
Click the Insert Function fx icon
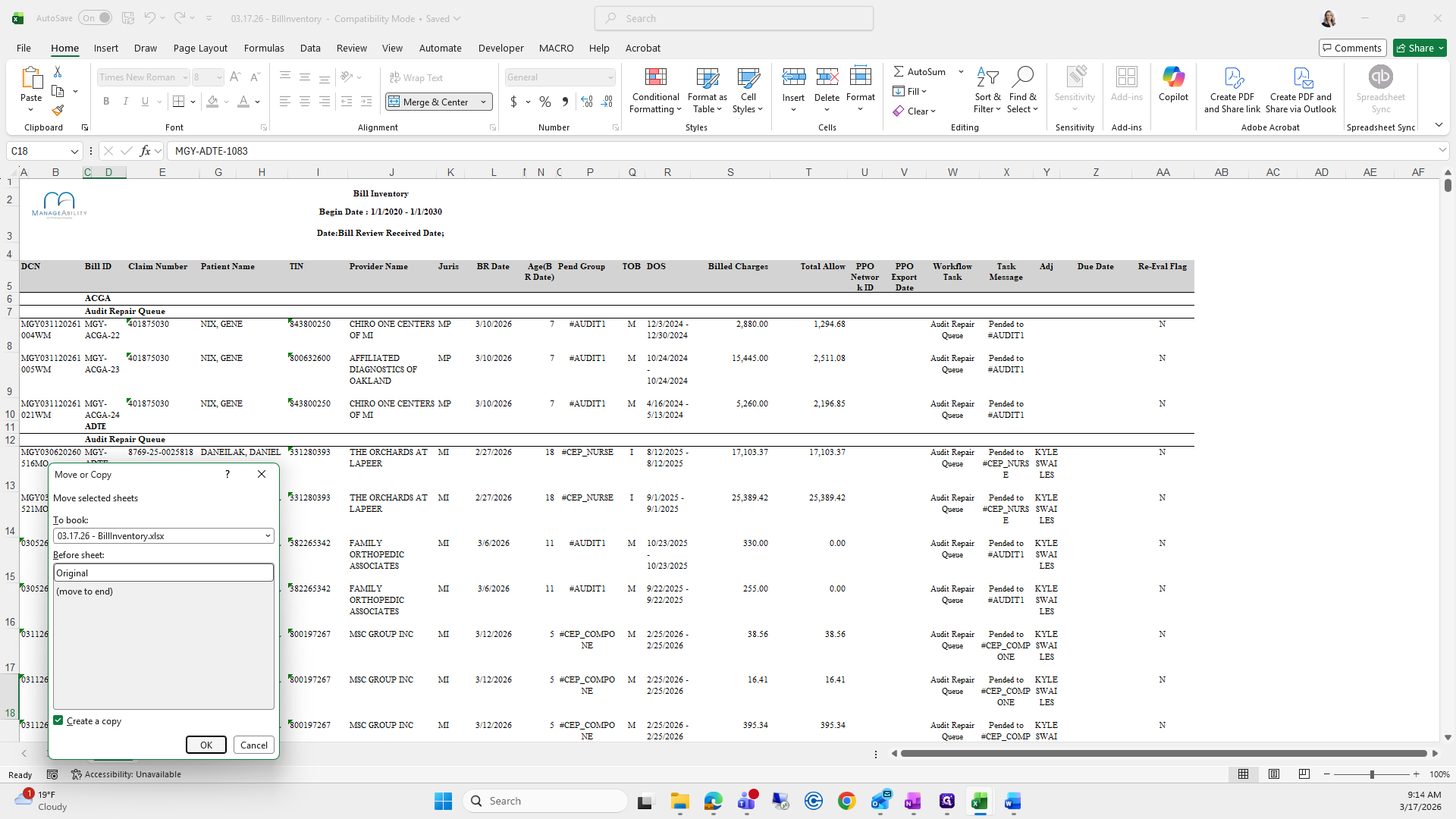pos(145,151)
